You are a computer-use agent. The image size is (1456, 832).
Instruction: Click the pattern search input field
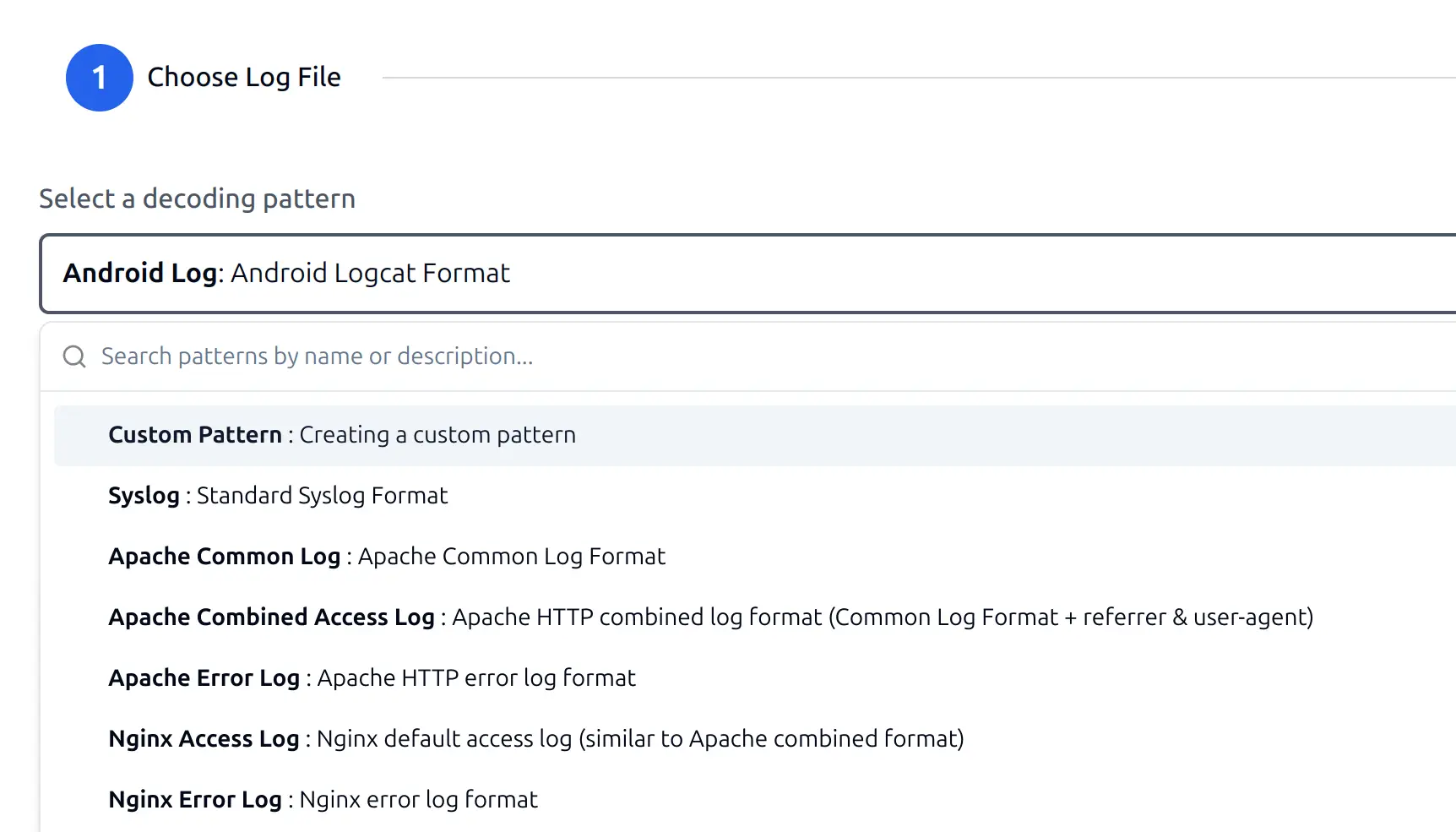pyautogui.click(x=507, y=356)
